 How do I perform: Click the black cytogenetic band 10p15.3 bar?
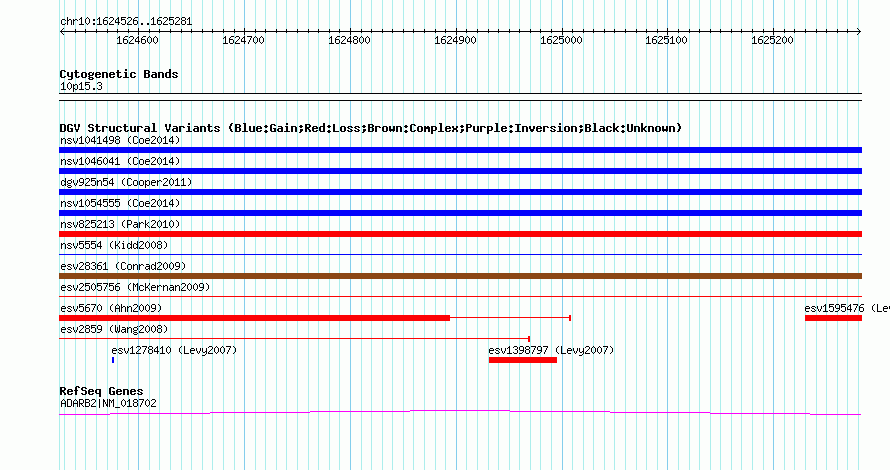click(460, 97)
